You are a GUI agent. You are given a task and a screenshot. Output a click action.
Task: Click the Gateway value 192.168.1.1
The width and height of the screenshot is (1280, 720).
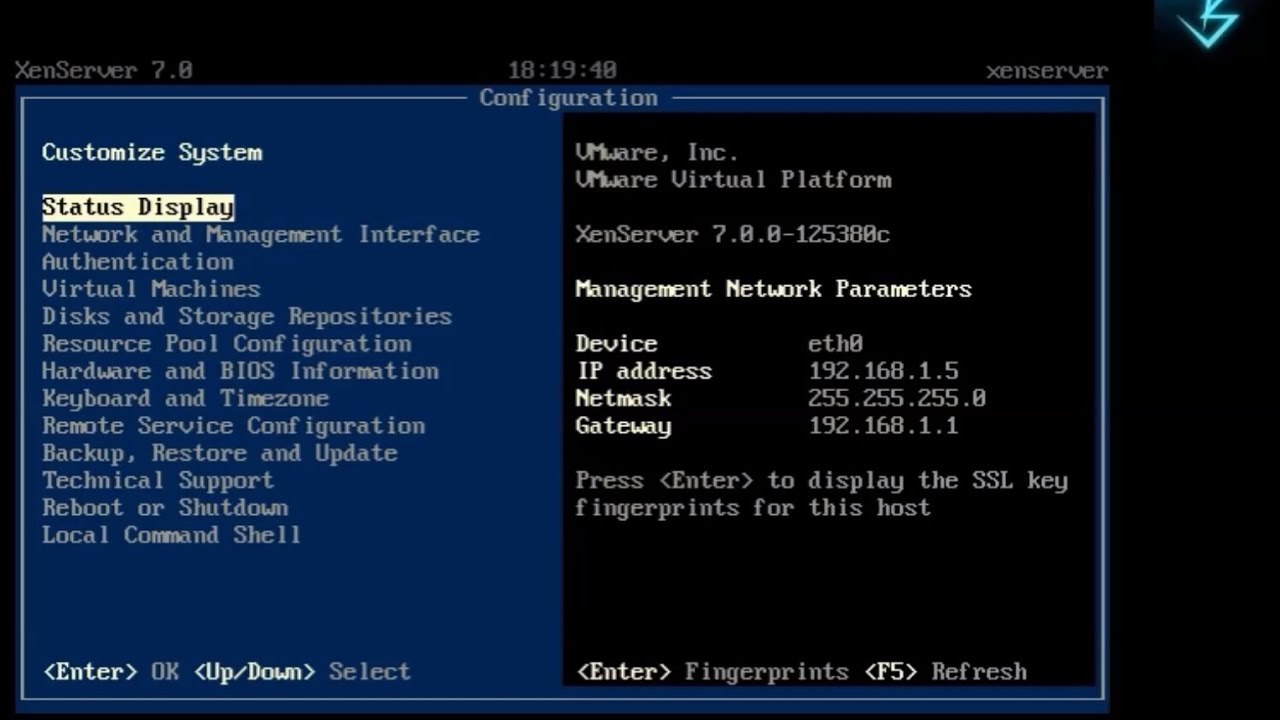(x=884, y=426)
